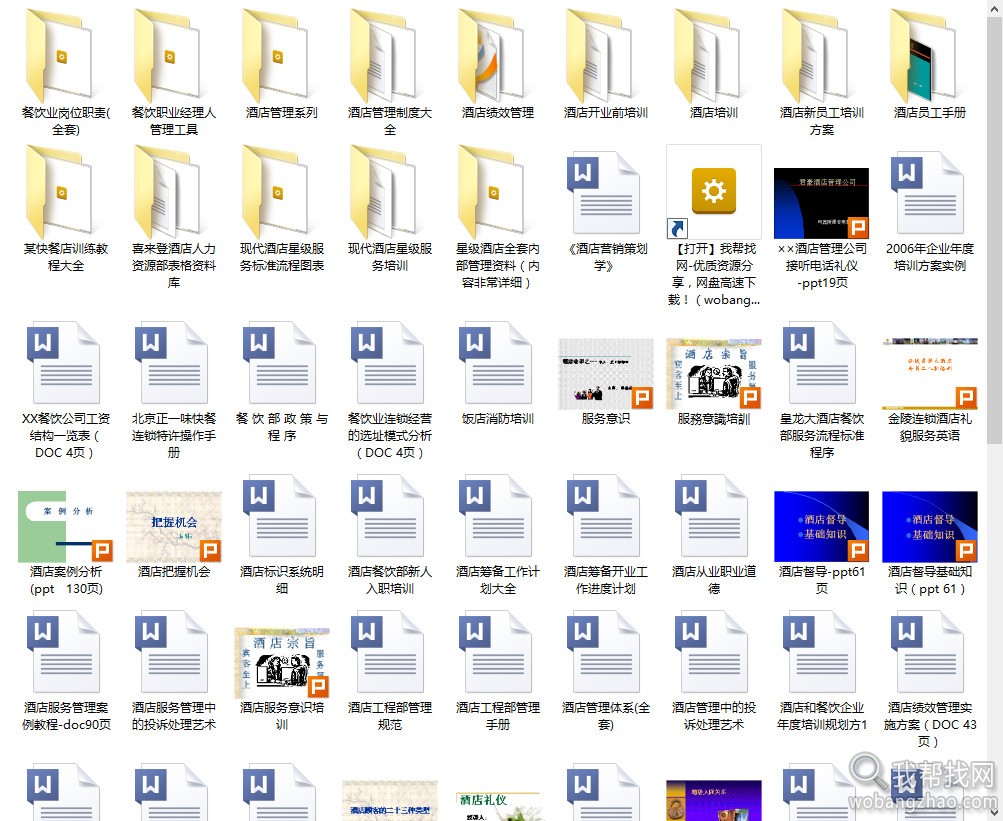Screen dimensions: 1003x821
Task: Click the file name 酒店服务管理案例教程-doc90页
Action: [x=66, y=716]
